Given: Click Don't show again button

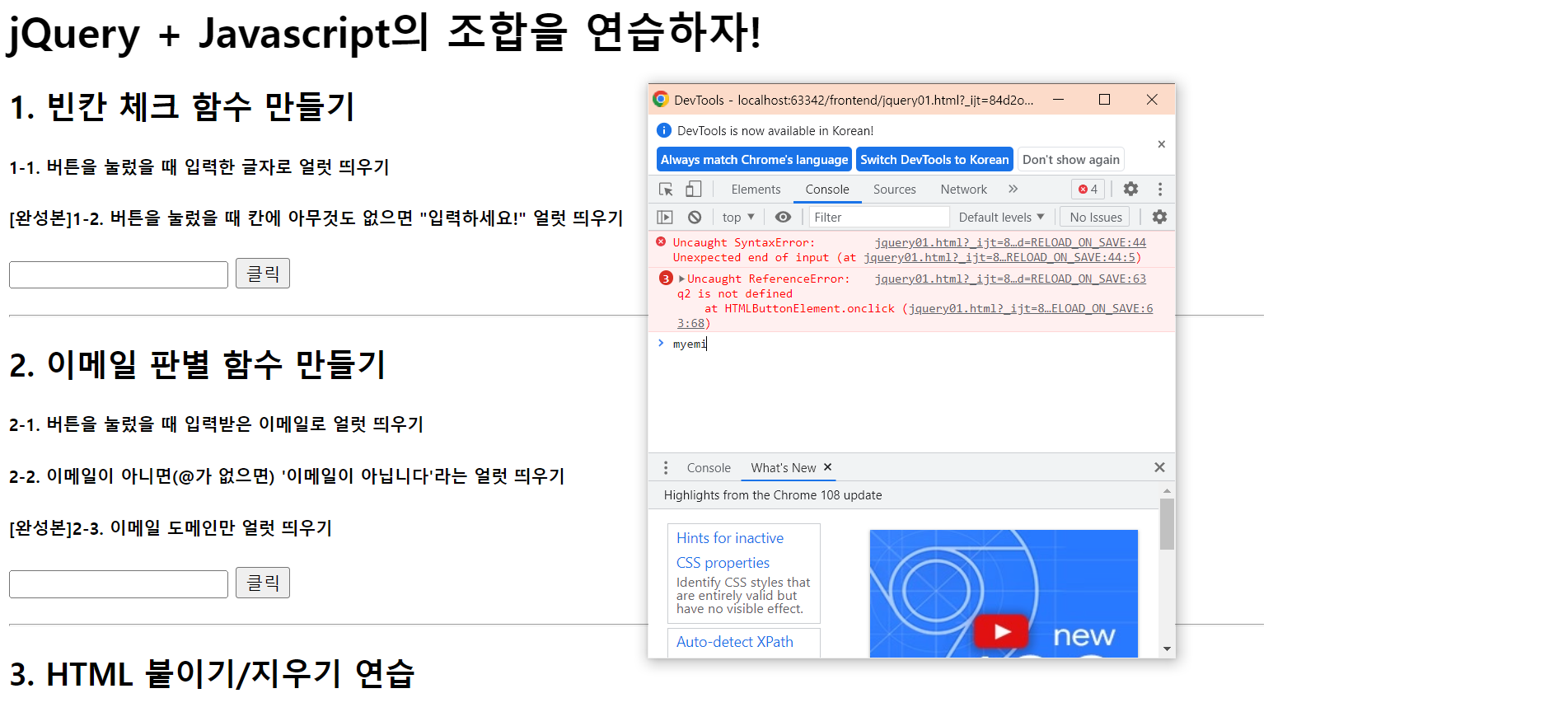Looking at the screenshot, I should pos(1070,160).
